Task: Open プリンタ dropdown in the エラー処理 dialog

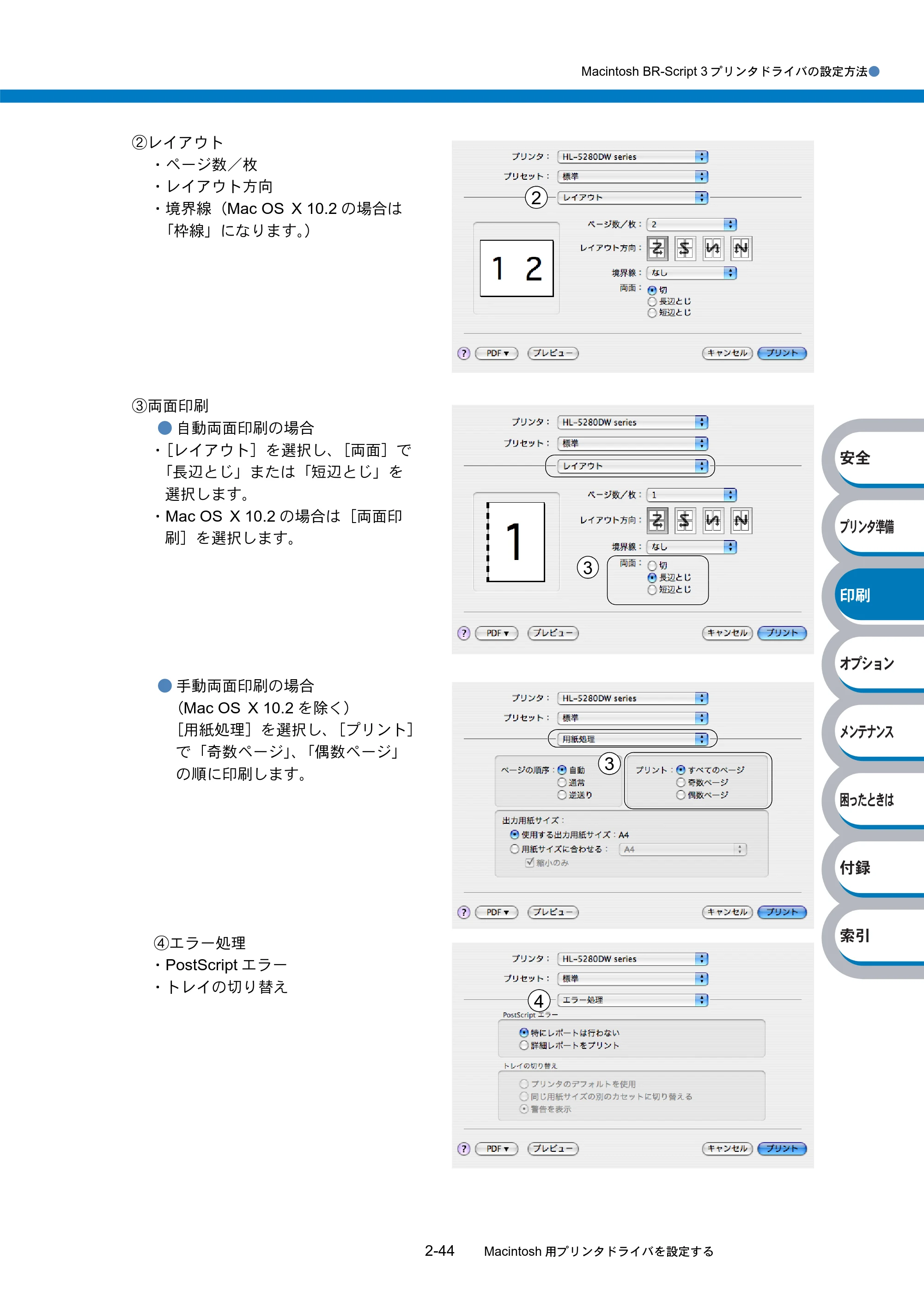Action: click(x=632, y=959)
